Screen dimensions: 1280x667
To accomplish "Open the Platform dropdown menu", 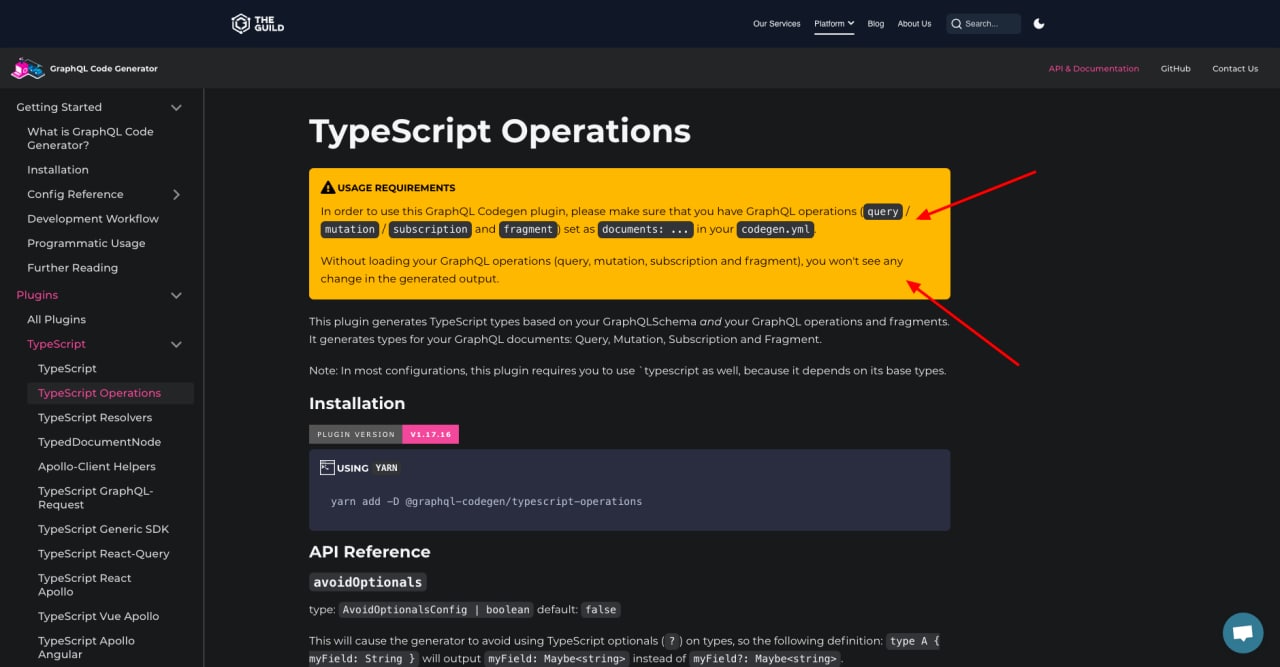I will tap(834, 23).
